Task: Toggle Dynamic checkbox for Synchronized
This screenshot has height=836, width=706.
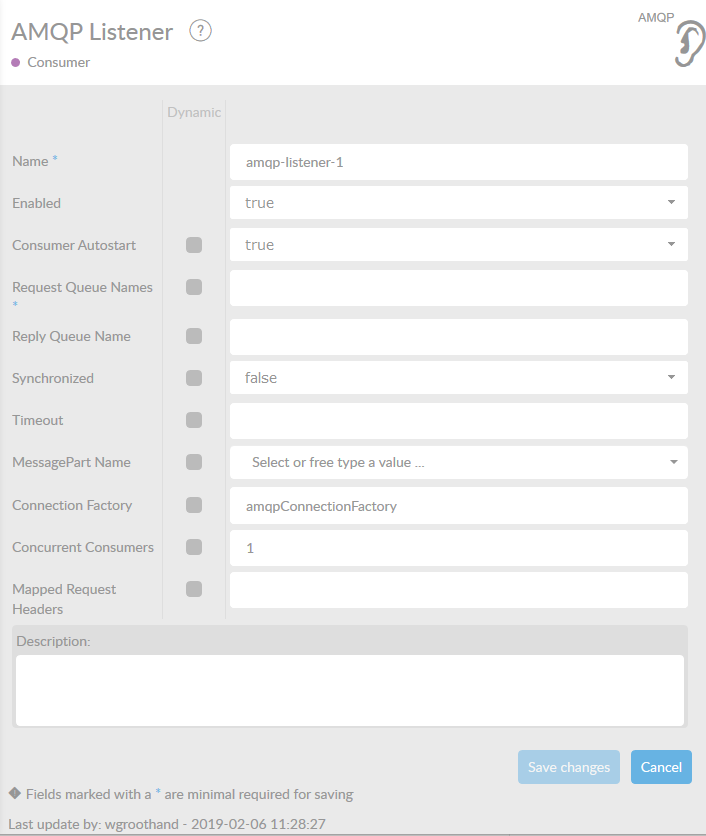Action: tap(194, 378)
